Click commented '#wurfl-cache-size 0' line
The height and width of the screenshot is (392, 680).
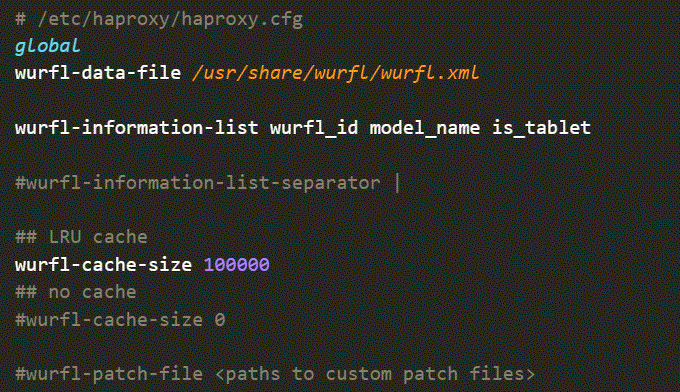(120, 320)
